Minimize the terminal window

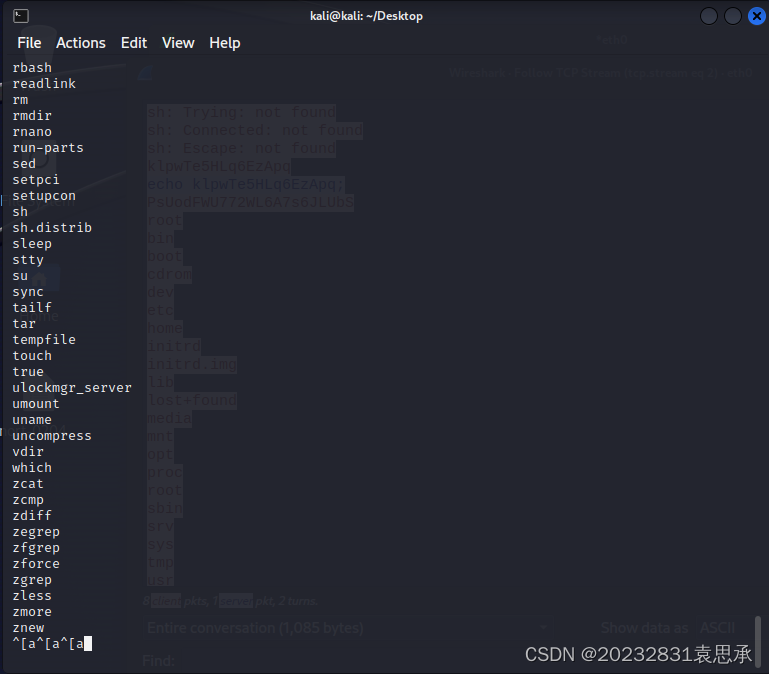click(x=709, y=16)
